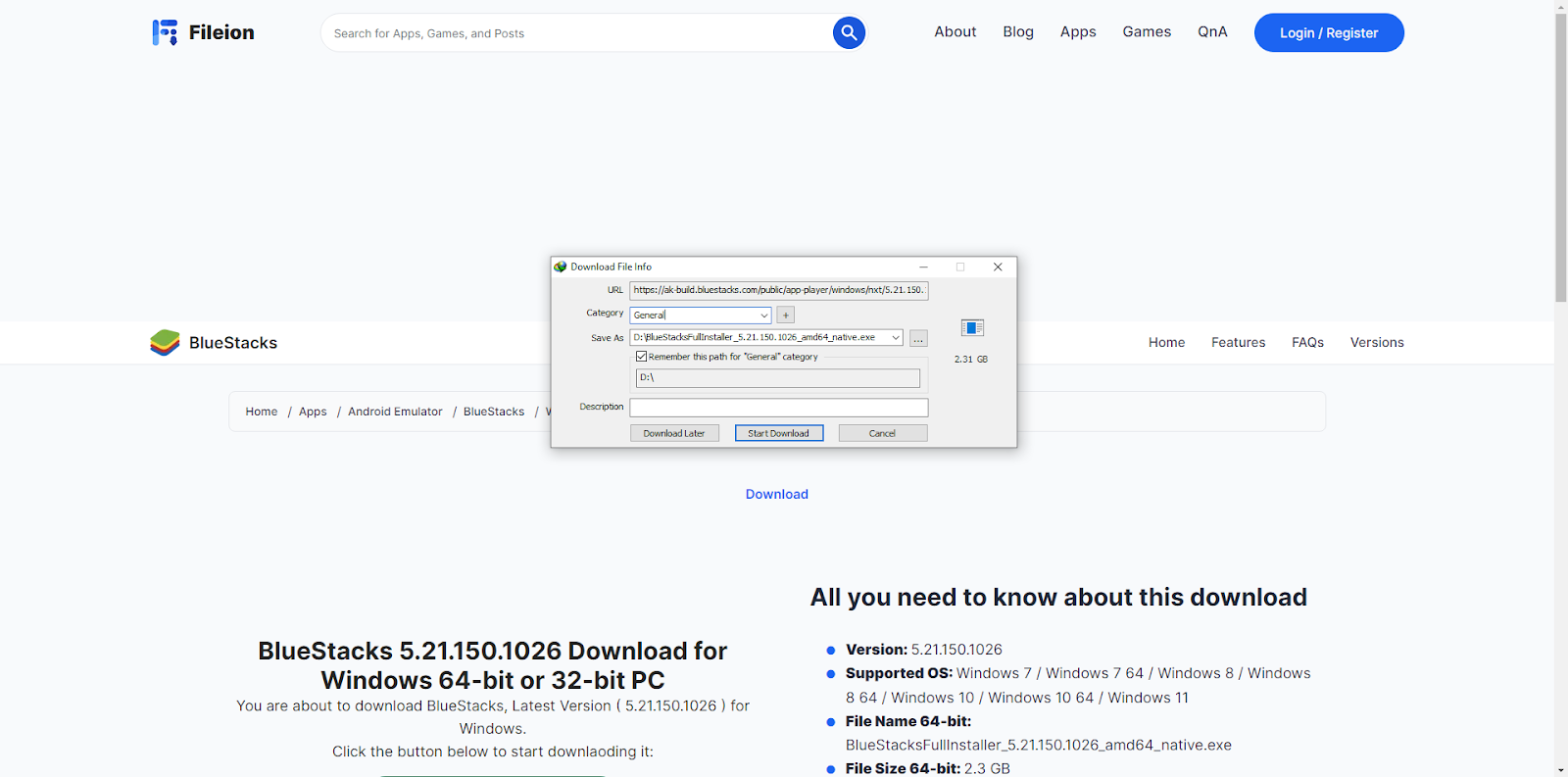Image resolution: width=1568 pixels, height=777 pixels.
Task: Click the scrollbar up arrow
Action: [x=1561, y=6]
